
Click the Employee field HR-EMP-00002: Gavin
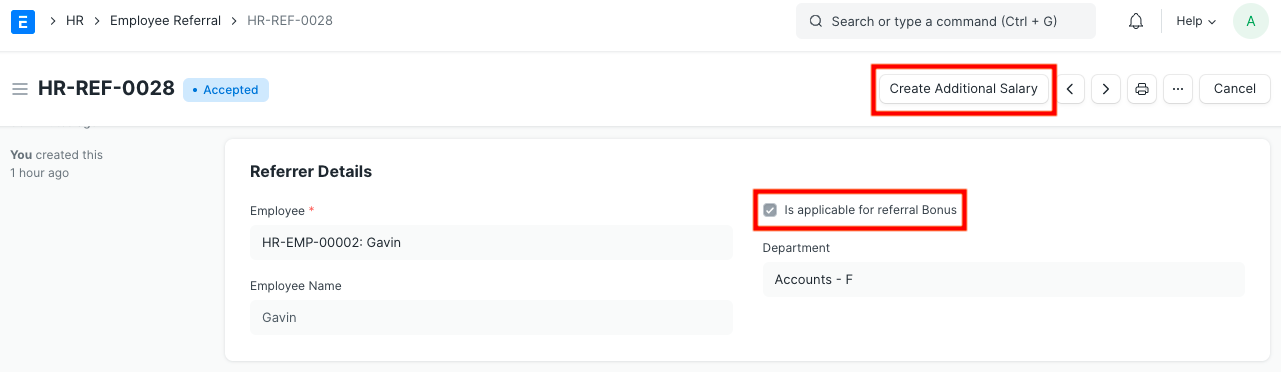pyautogui.click(x=491, y=242)
